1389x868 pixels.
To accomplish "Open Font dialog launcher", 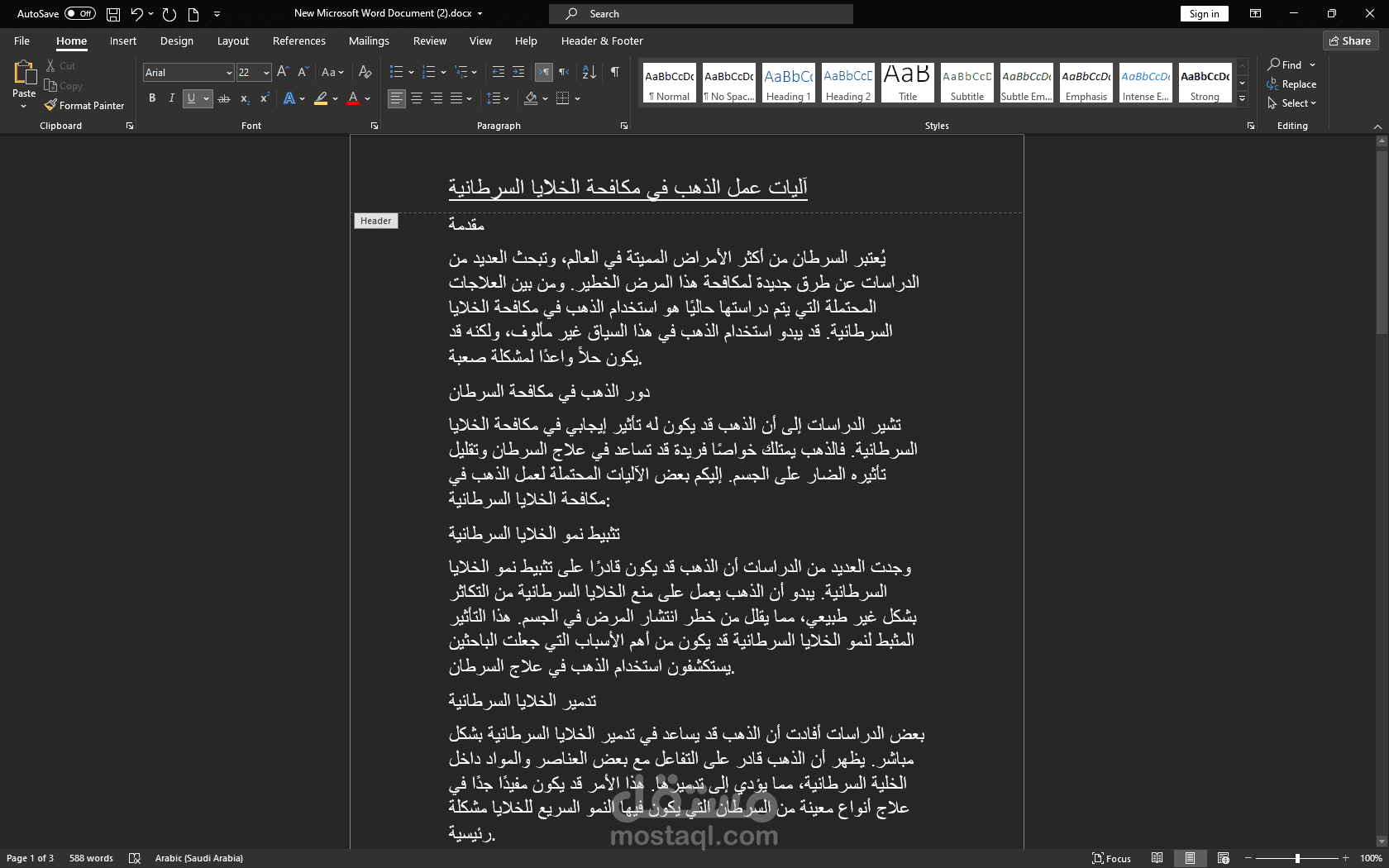I will pyautogui.click(x=375, y=126).
